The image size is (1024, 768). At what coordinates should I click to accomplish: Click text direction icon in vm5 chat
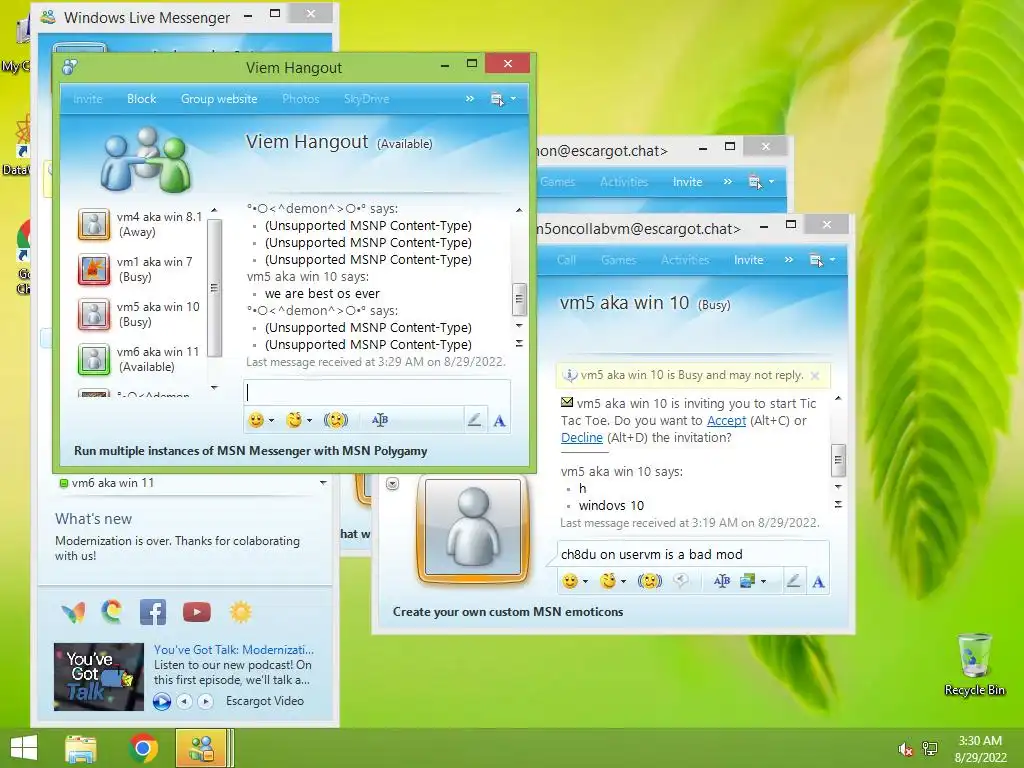pos(722,581)
